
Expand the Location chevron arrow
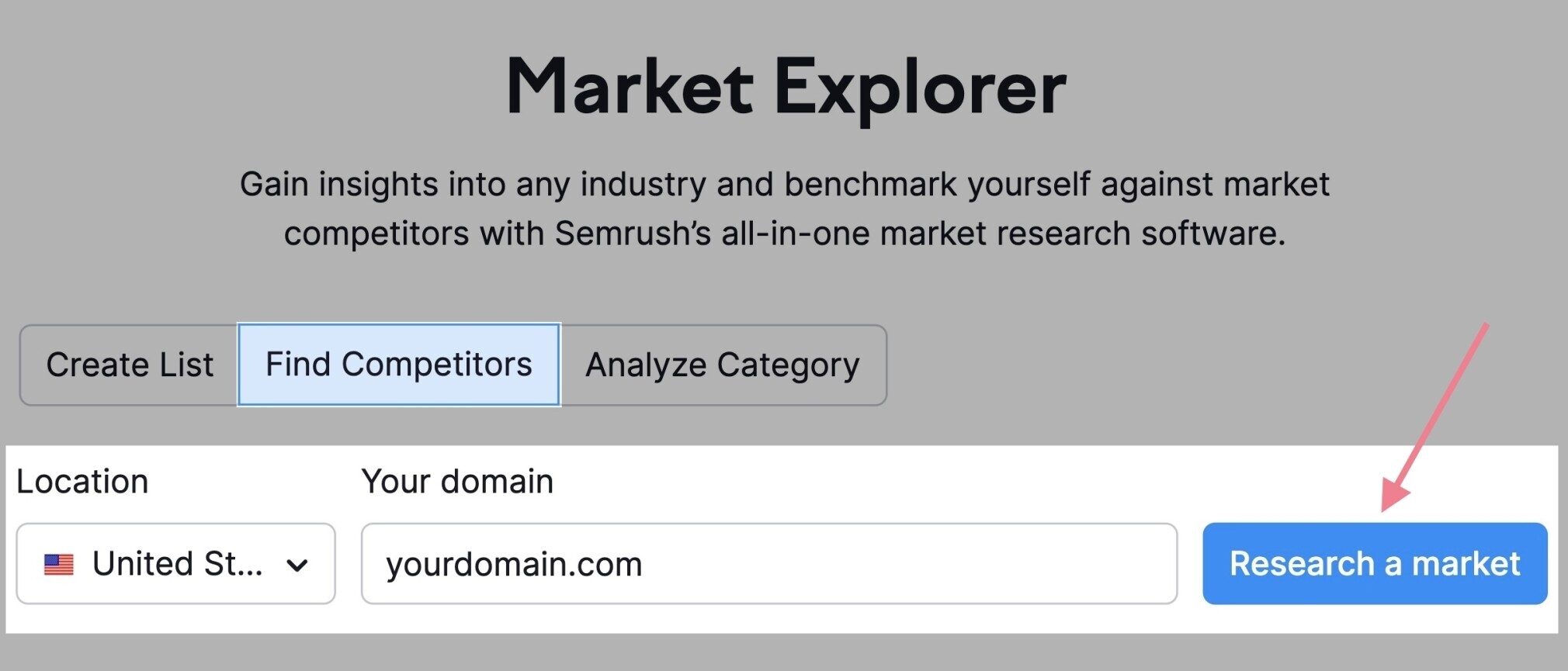tap(297, 565)
